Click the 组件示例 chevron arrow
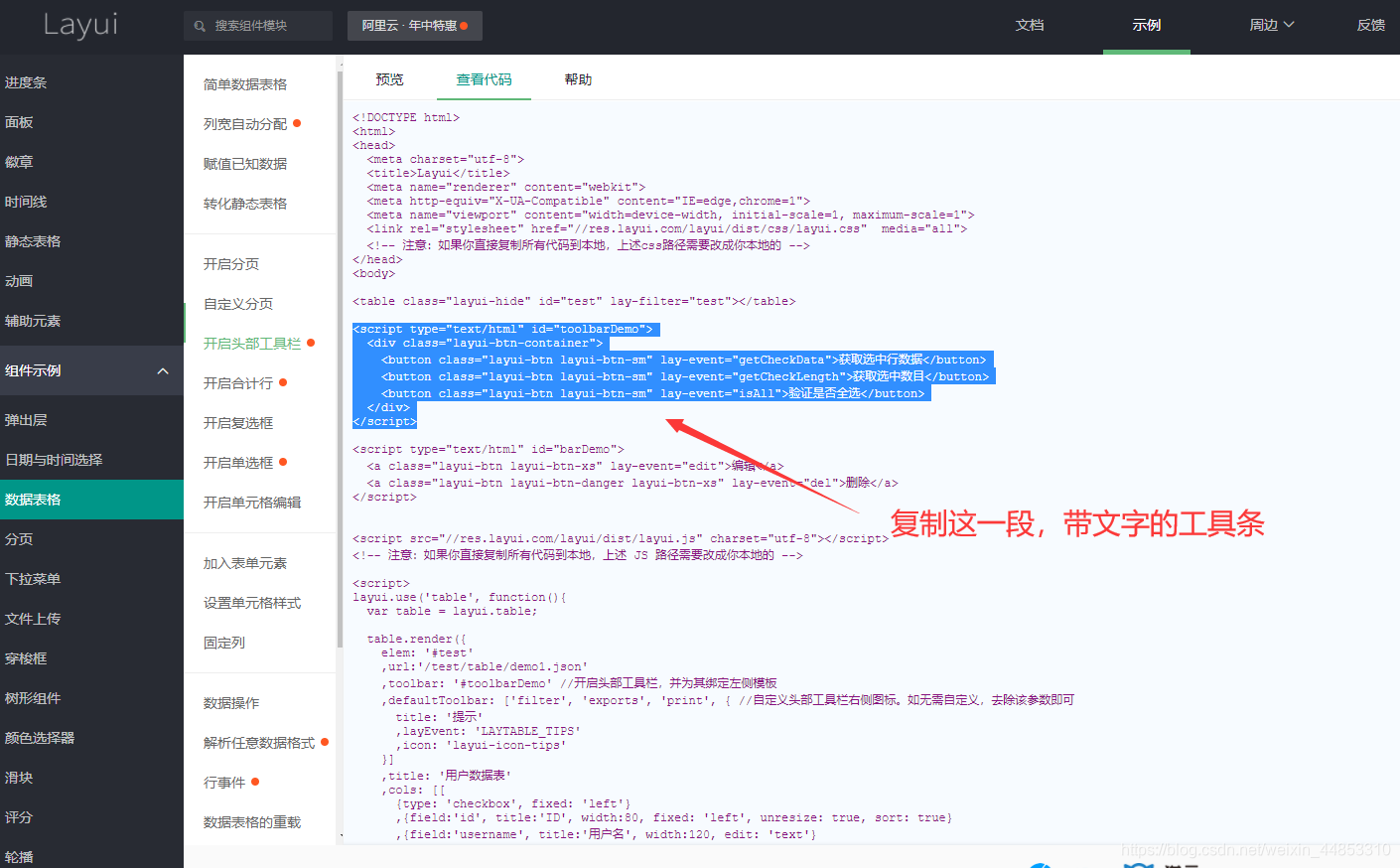The width and height of the screenshot is (1400, 868). 163,370
